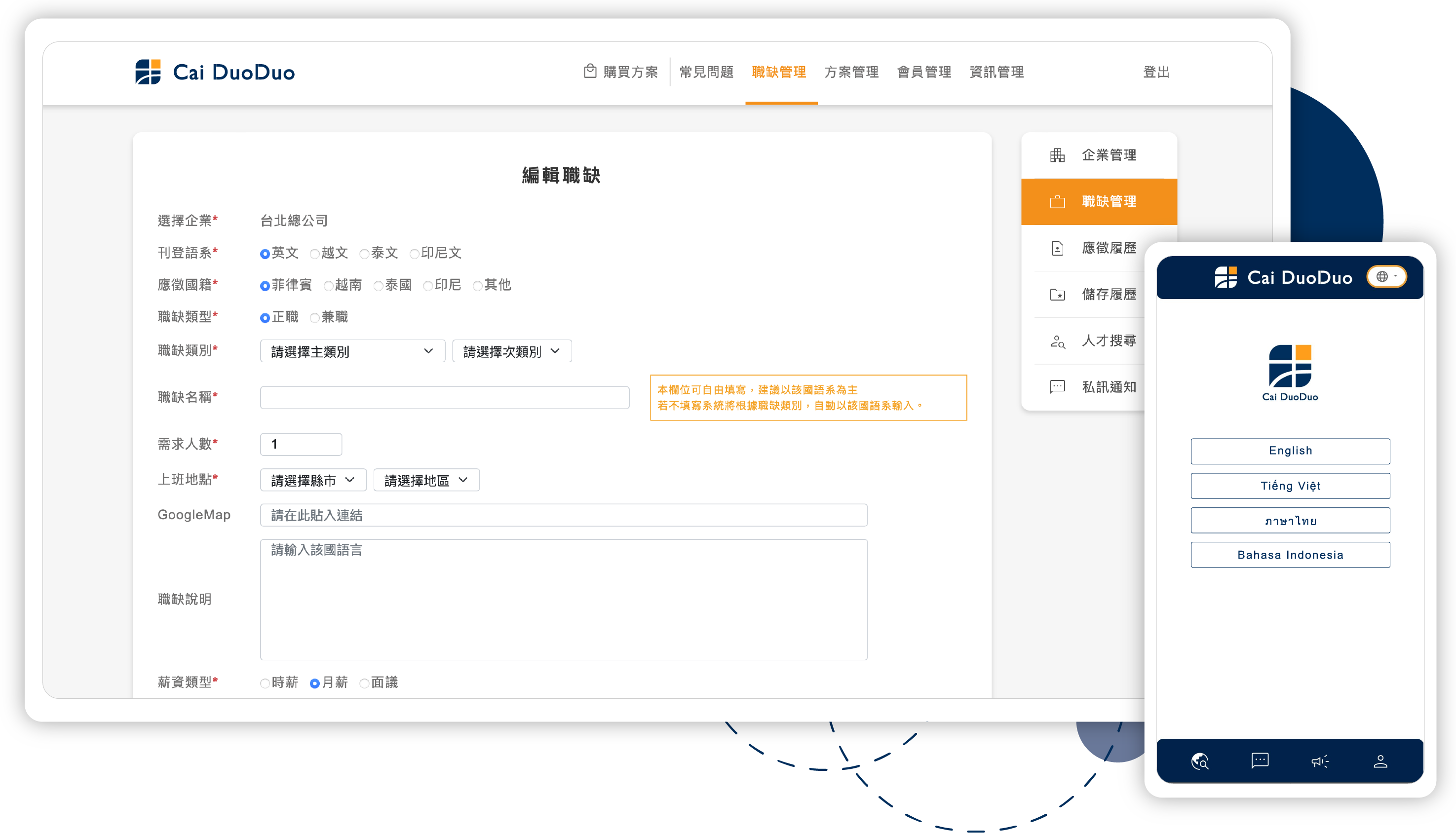Click the 人才搜尋 person-search icon
This screenshot has width=1456, height=836.
click(1057, 341)
